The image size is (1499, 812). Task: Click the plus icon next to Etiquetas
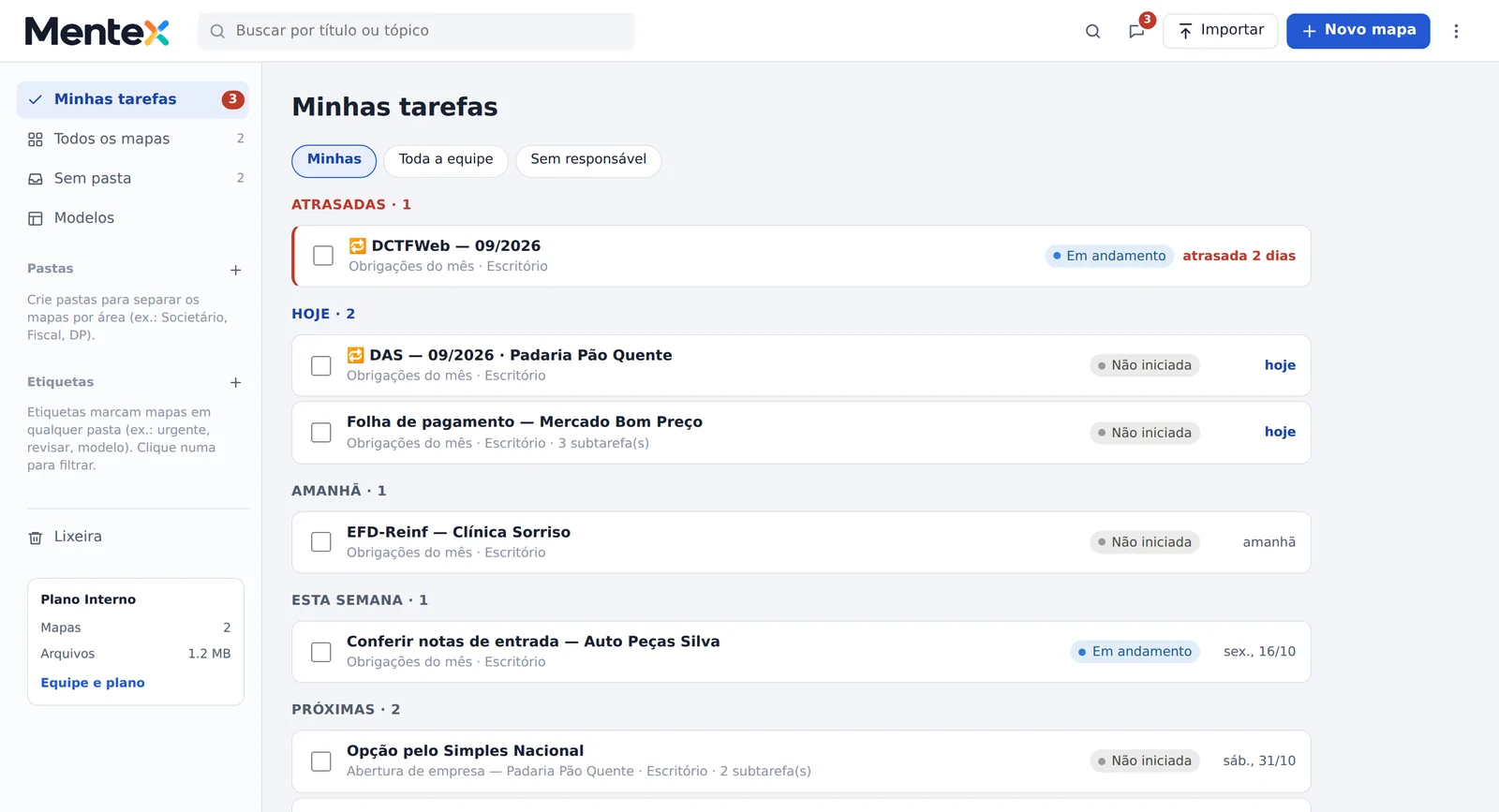[236, 382]
